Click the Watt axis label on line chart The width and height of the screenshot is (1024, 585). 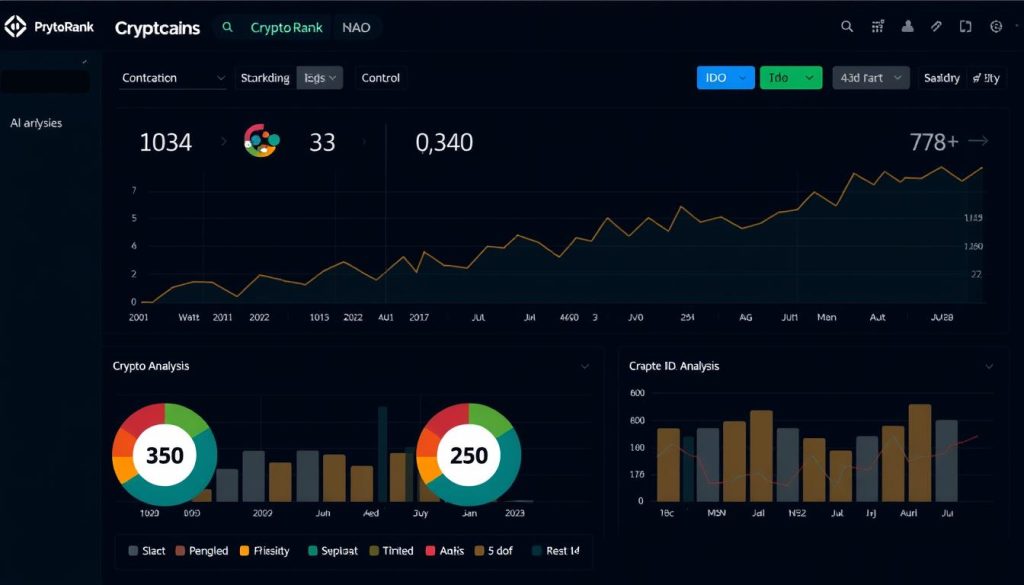click(189, 317)
